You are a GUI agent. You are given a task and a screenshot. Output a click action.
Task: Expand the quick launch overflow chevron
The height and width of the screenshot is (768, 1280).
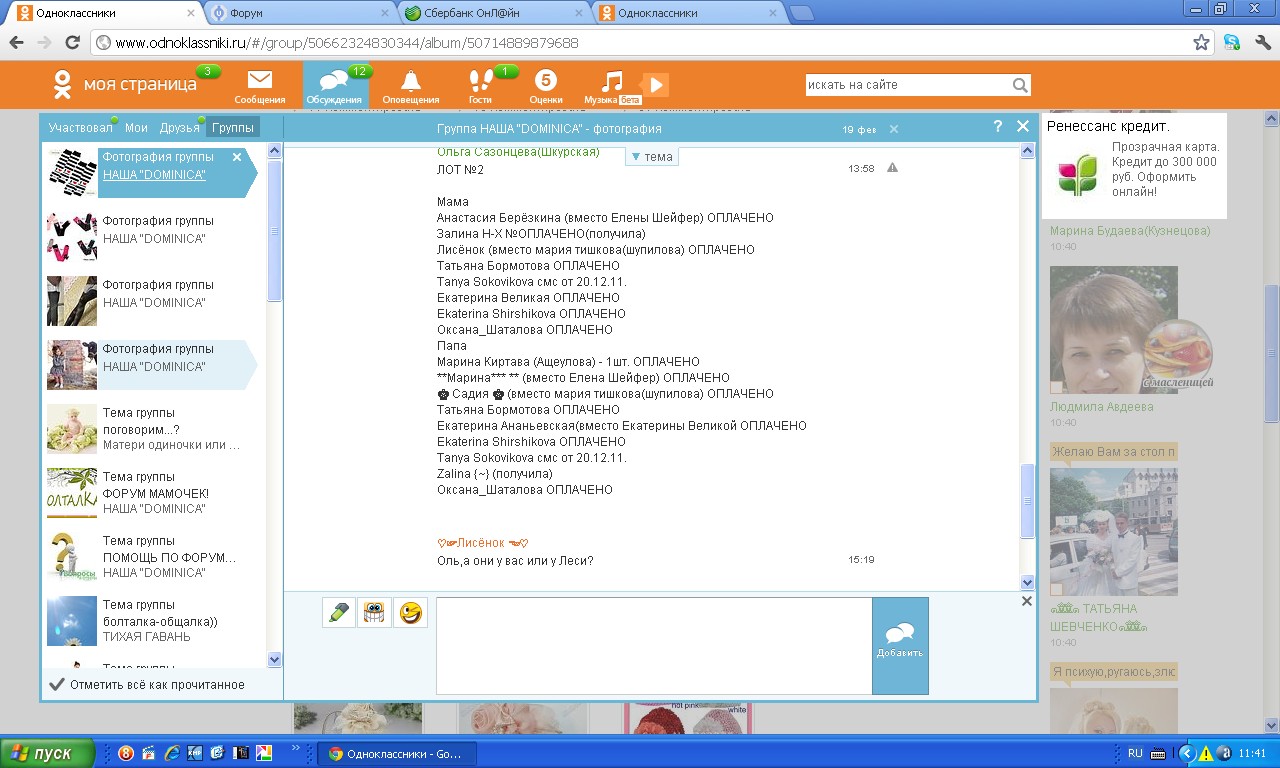point(295,747)
